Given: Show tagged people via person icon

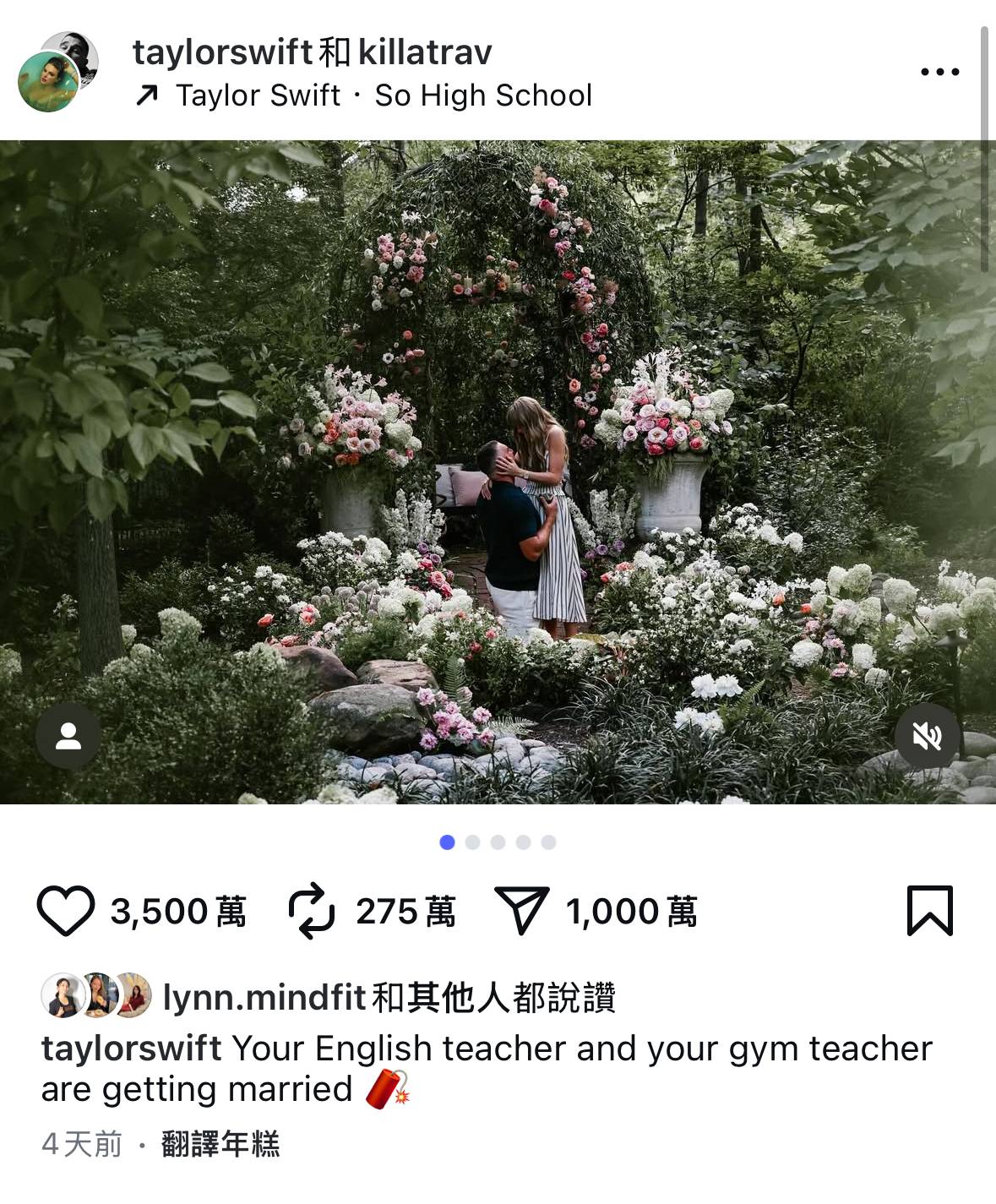Looking at the screenshot, I should click(68, 736).
